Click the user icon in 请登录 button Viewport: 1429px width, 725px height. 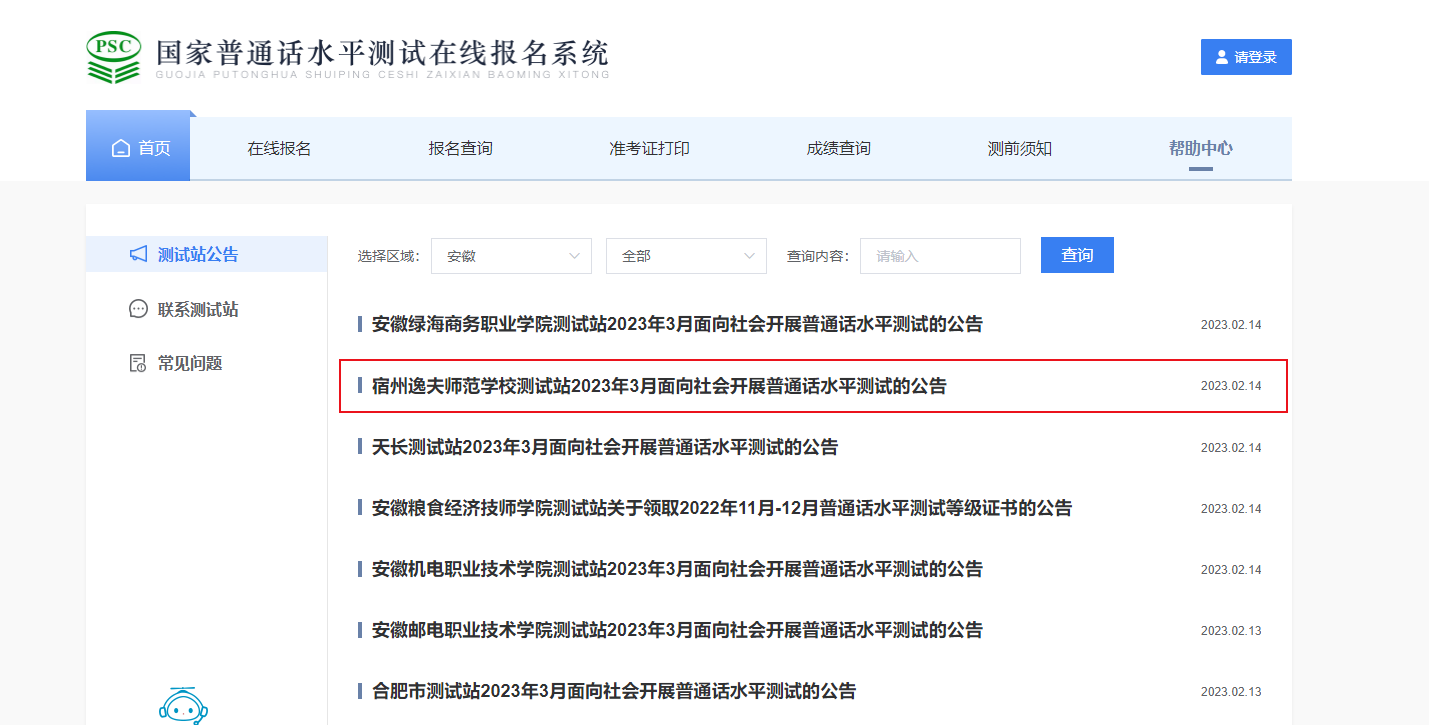[x=1221, y=57]
